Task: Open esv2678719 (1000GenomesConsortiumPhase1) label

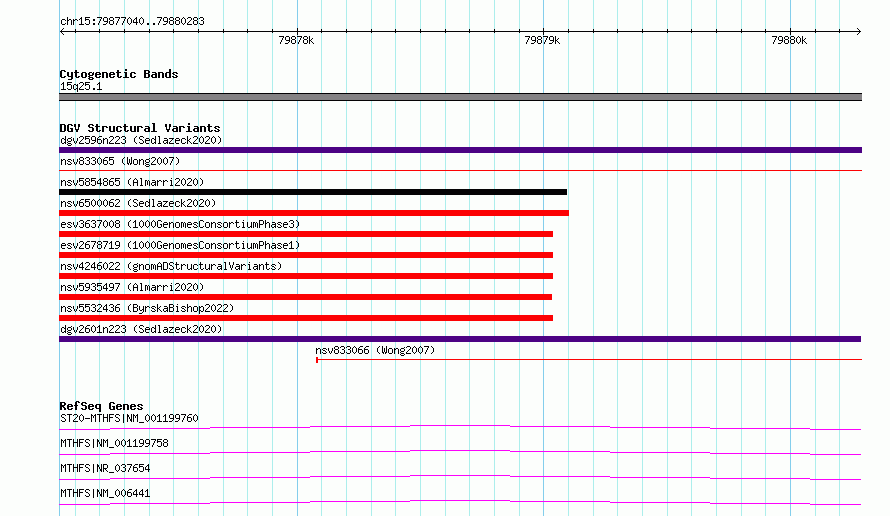Action: (180, 245)
